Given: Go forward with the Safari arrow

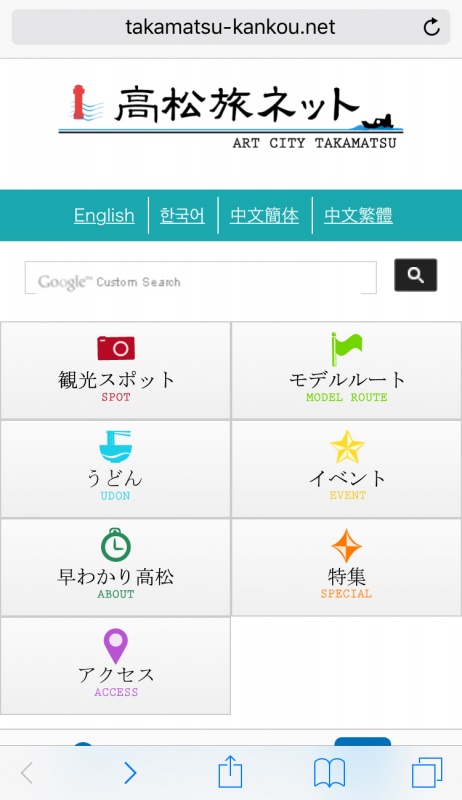Looking at the screenshot, I should tap(131, 773).
